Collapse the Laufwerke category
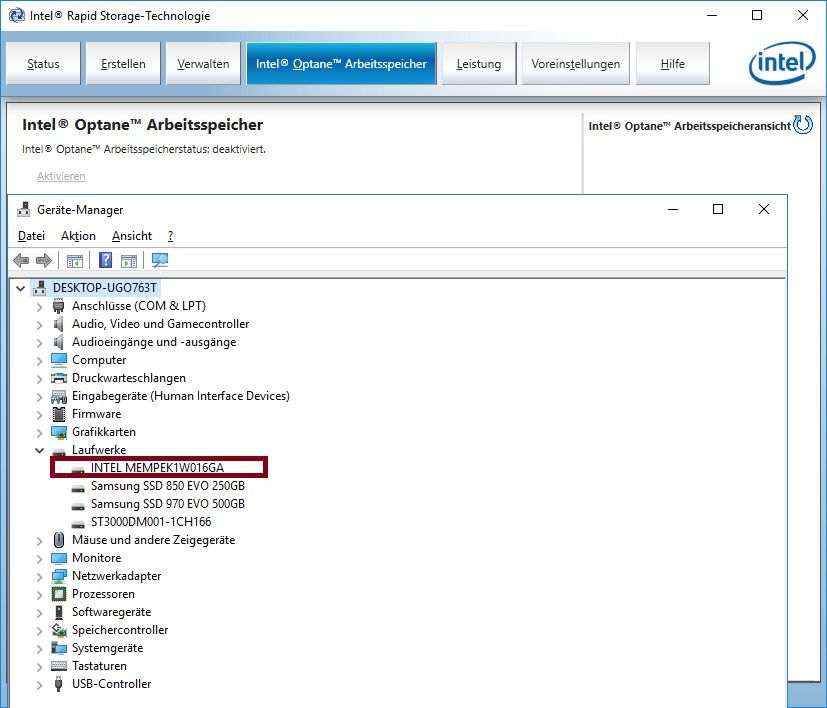This screenshot has width=827, height=708. tap(40, 450)
